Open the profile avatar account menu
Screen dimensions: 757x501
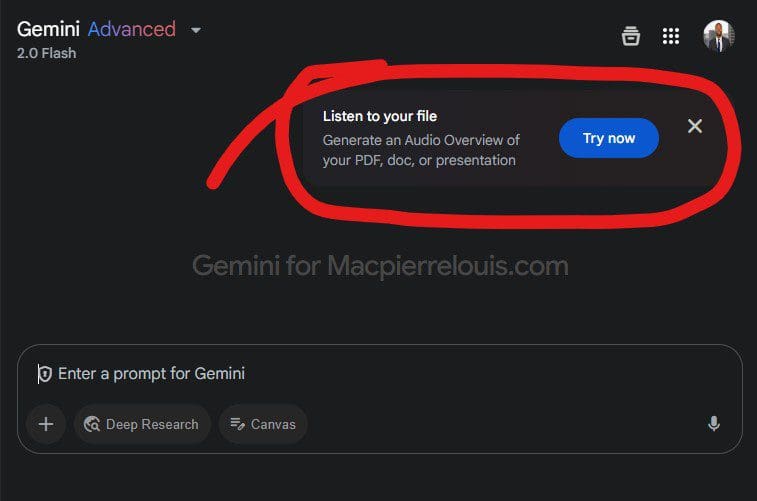click(718, 37)
